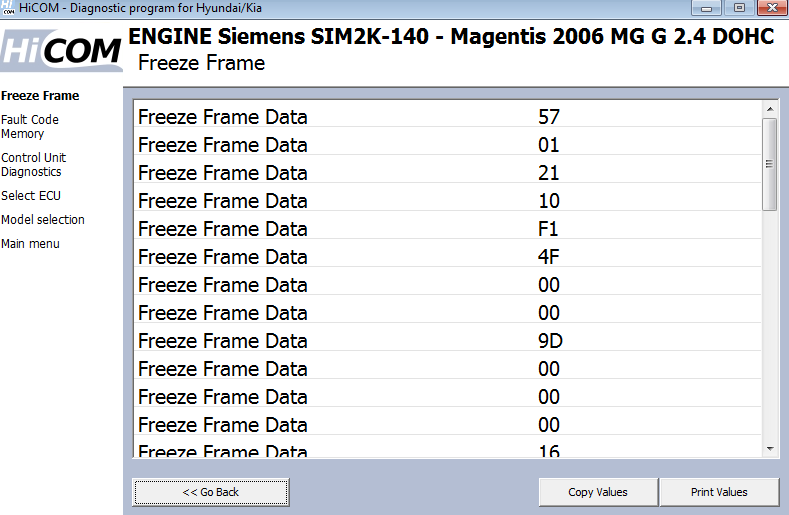The width and height of the screenshot is (789, 515).
Task: Open the Freeze Frame sidebar item
Action: click(40, 96)
